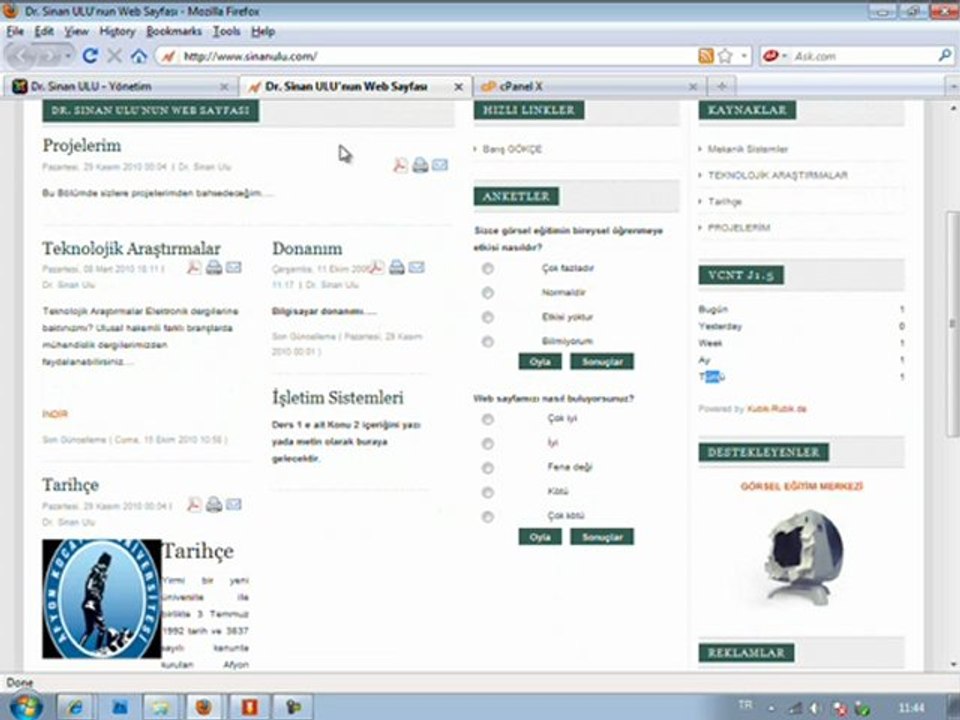Click the Ask.com search engine icon
The width and height of the screenshot is (960, 720).
pos(770,56)
